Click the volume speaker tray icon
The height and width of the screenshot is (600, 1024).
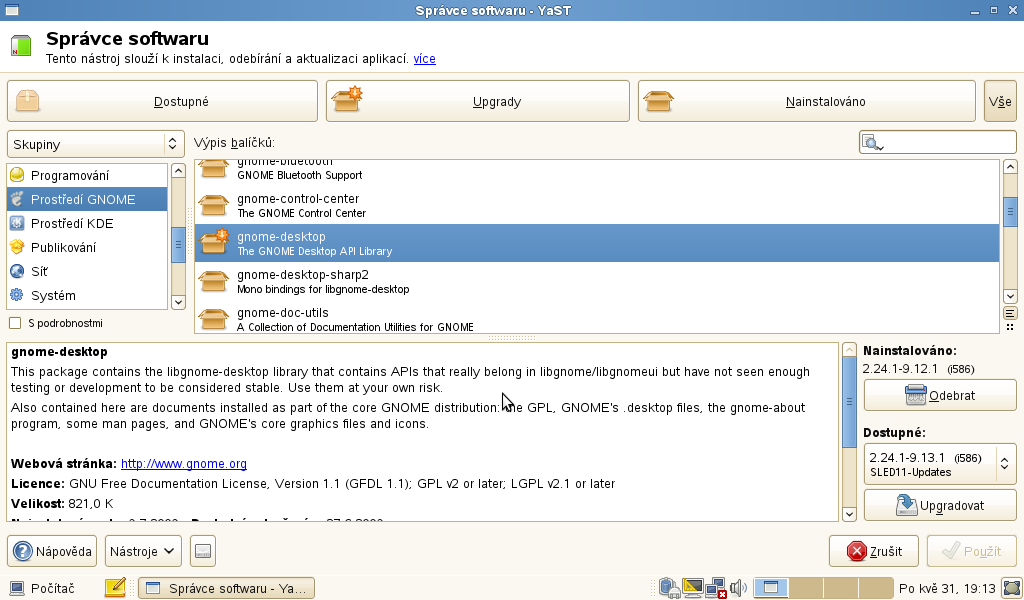click(x=738, y=588)
